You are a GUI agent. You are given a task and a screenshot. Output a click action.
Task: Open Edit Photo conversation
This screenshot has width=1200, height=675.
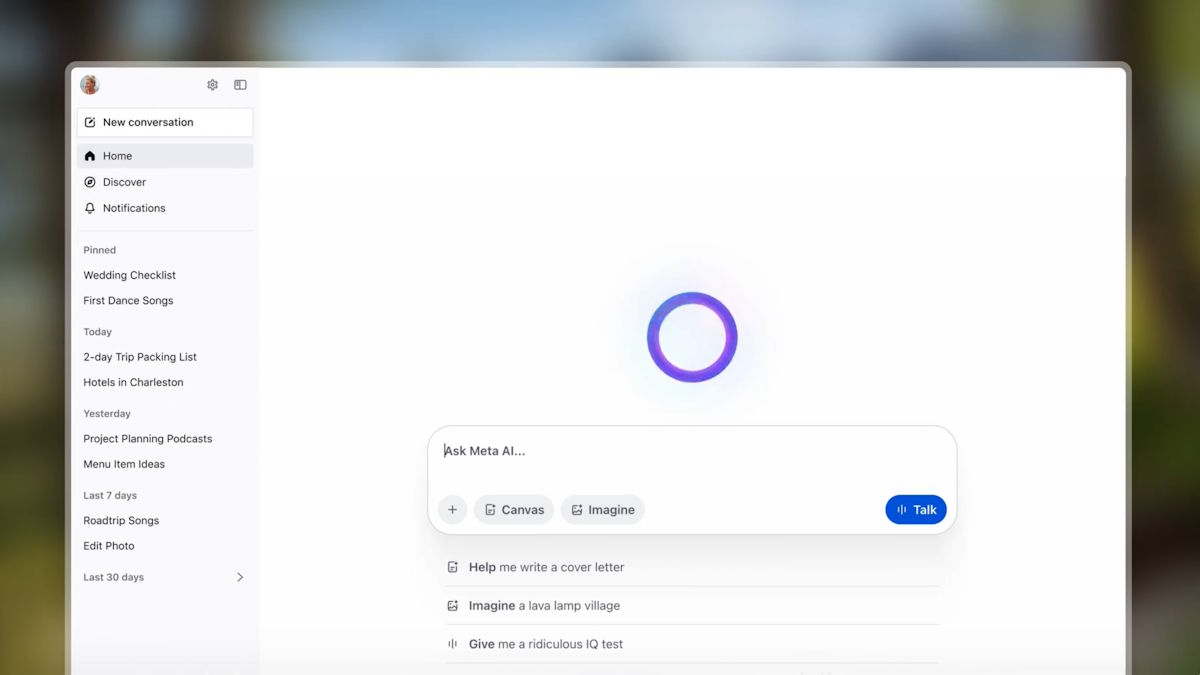point(109,546)
